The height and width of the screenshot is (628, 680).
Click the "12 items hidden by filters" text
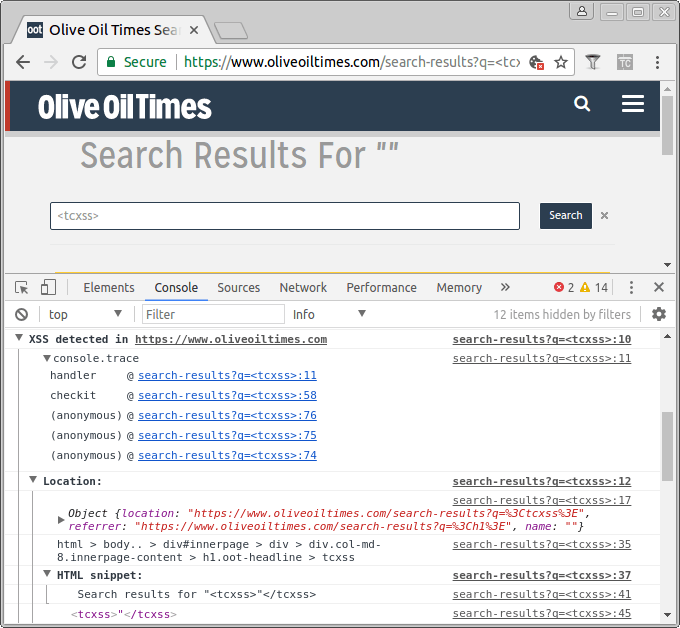(x=562, y=314)
